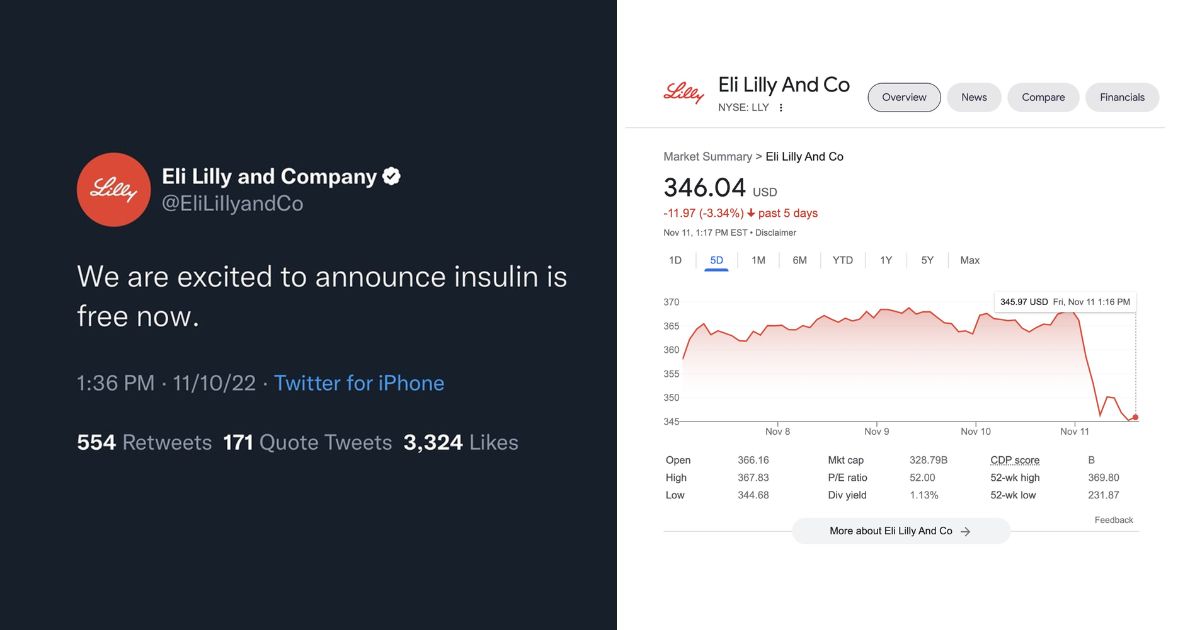Select the 1D chart range
The height and width of the screenshot is (630, 1200).
[675, 260]
